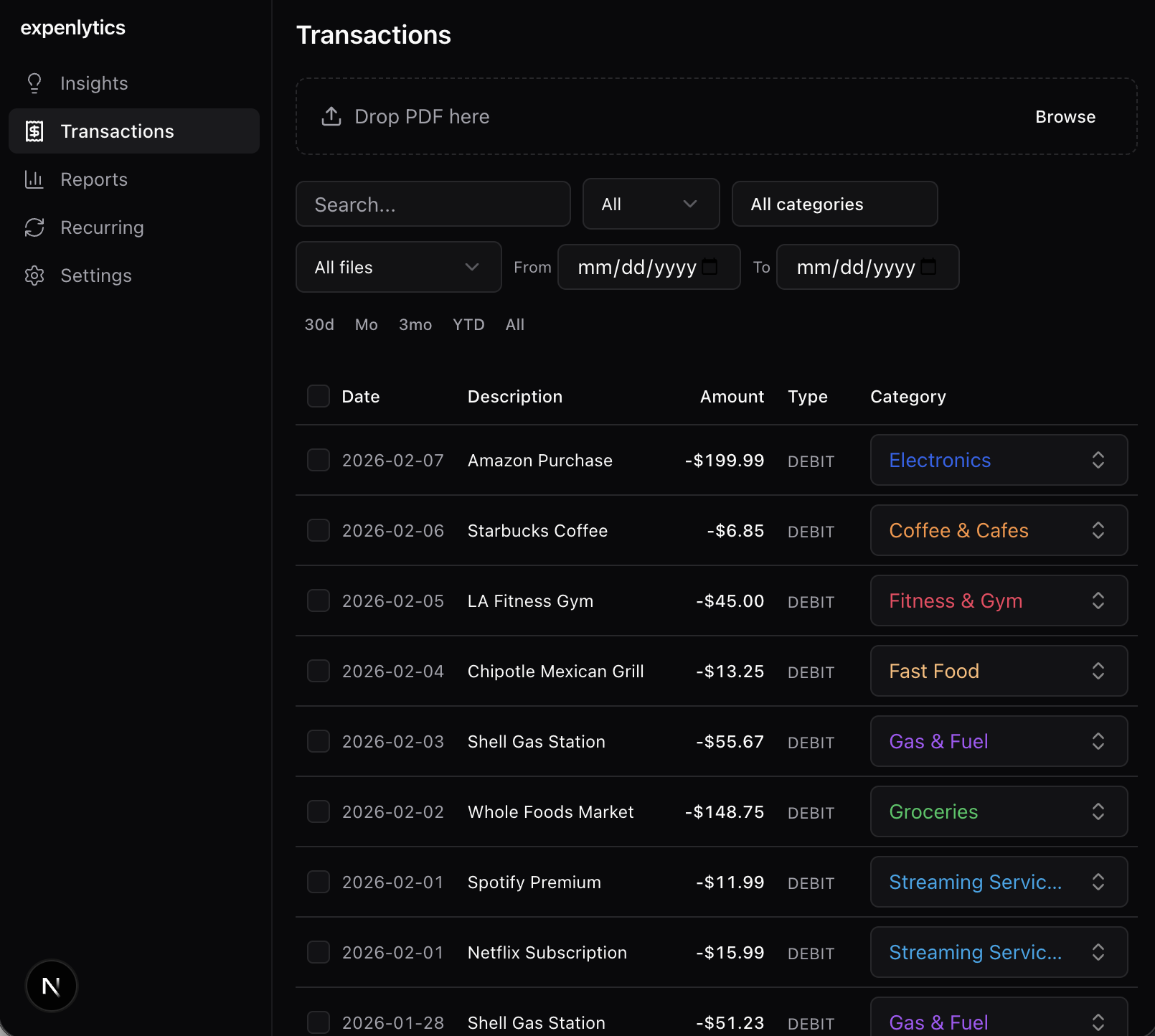Click the Recurring refresh icon
Image resolution: width=1155 pixels, height=1036 pixels.
click(x=34, y=227)
